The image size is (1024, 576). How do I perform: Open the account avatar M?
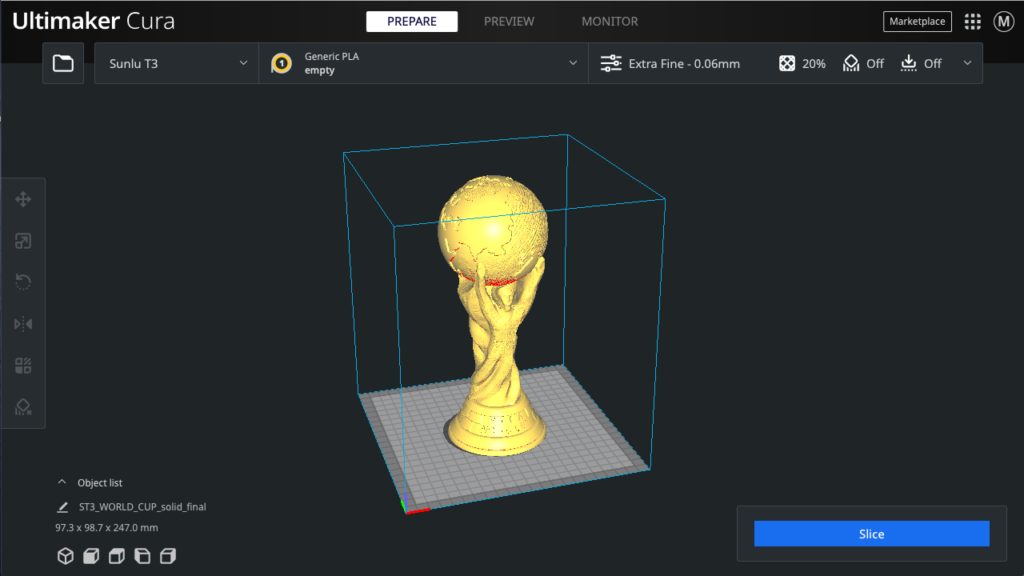pyautogui.click(x=1004, y=22)
